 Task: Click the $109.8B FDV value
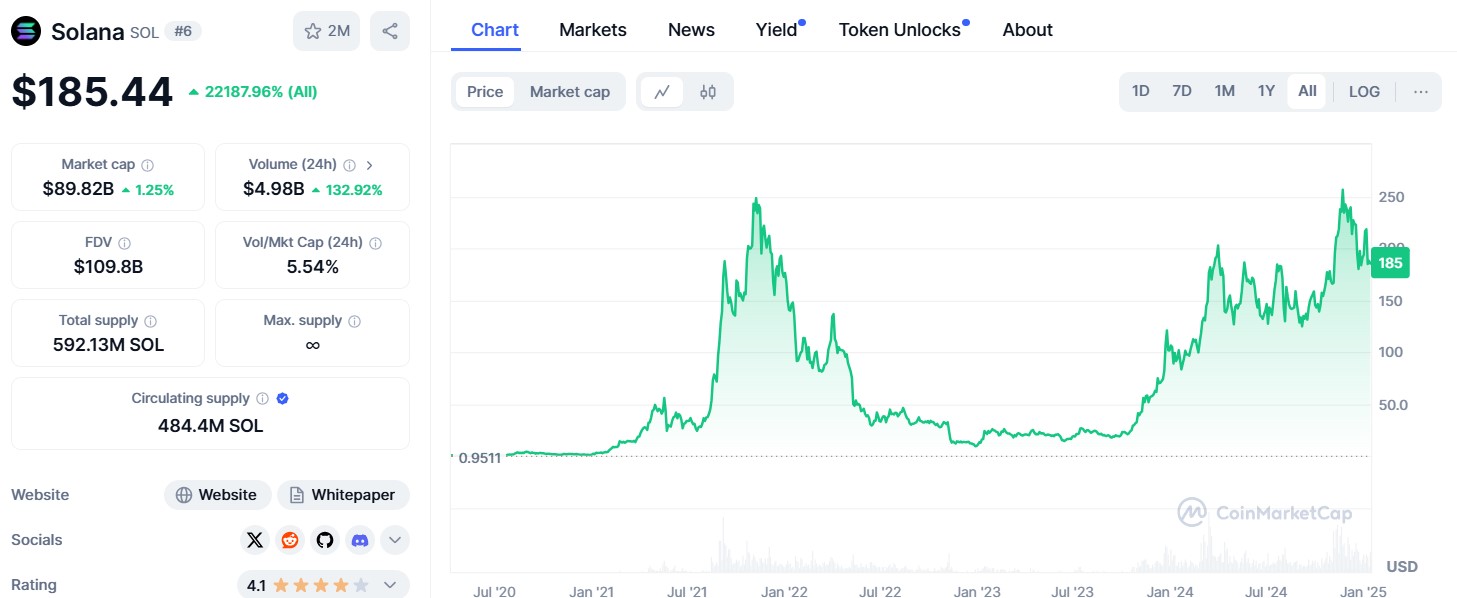click(x=108, y=267)
